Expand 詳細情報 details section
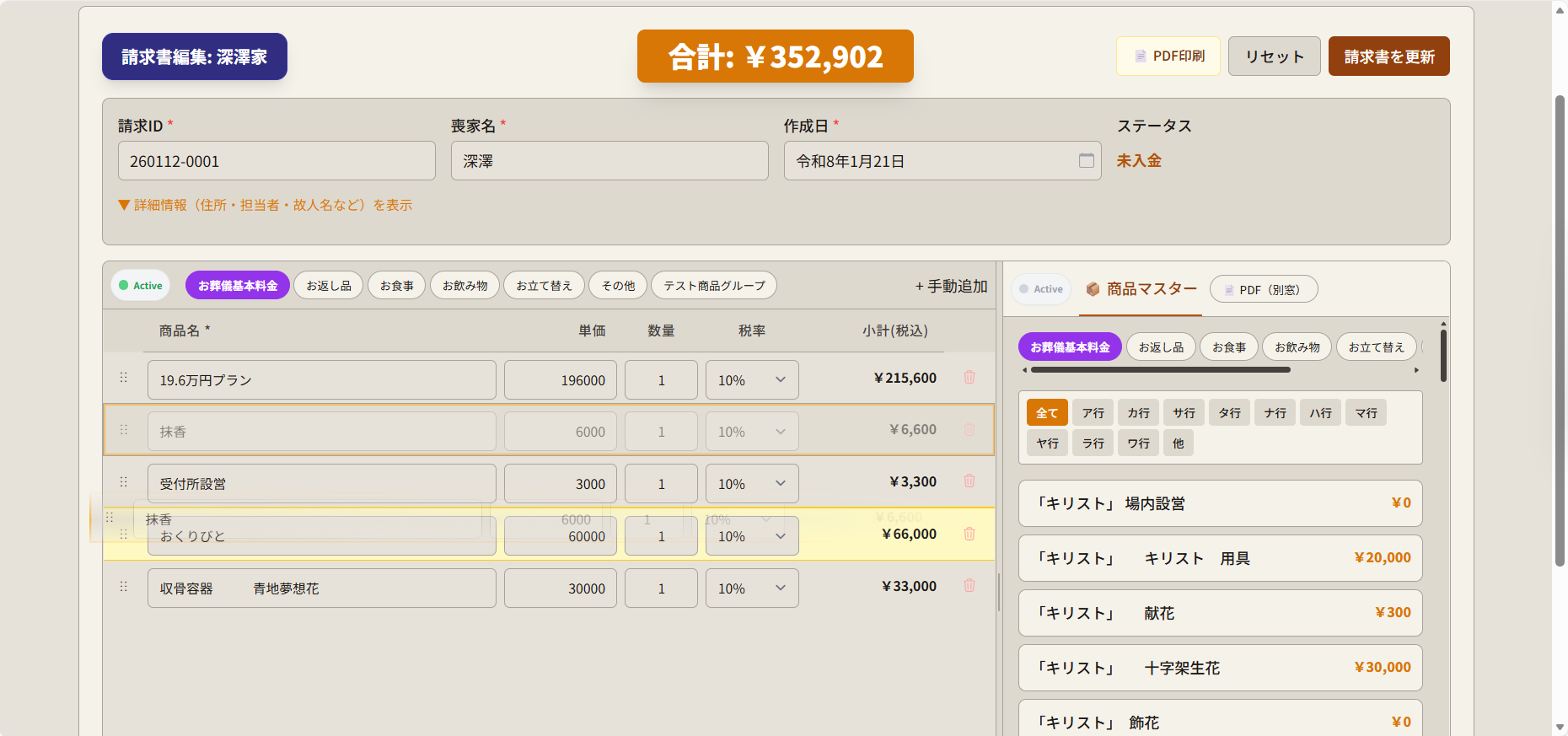The height and width of the screenshot is (736, 1568). [265, 206]
